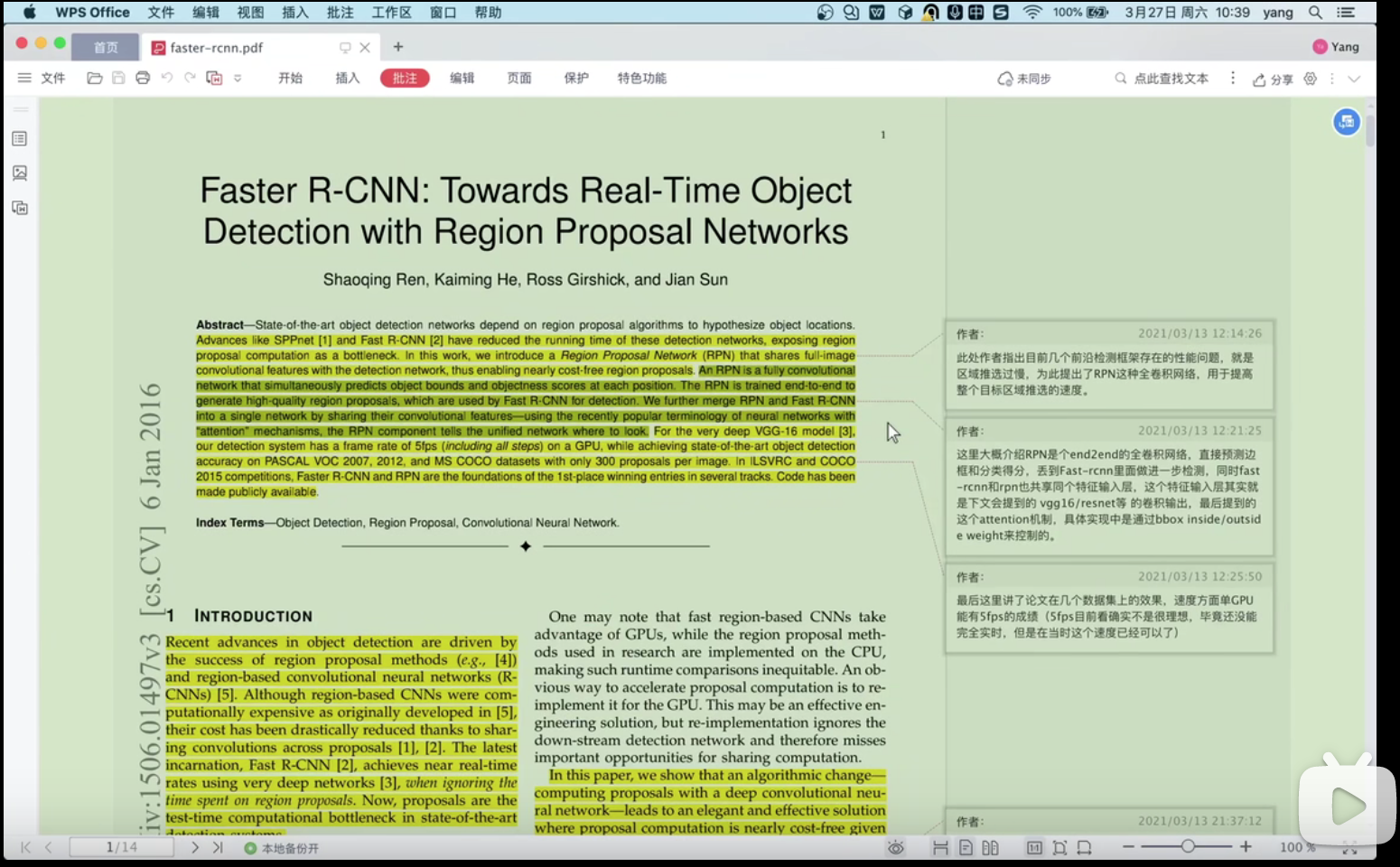Open the 帮助 menu in the menu bar
This screenshot has width=1400, height=867.
click(488, 13)
